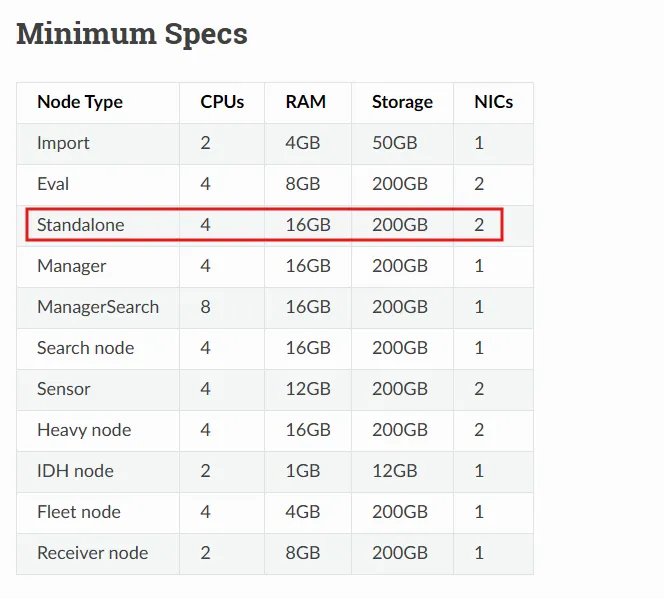The height and width of the screenshot is (599, 664).
Task: Select the Sensor node type cell
Action: point(64,389)
